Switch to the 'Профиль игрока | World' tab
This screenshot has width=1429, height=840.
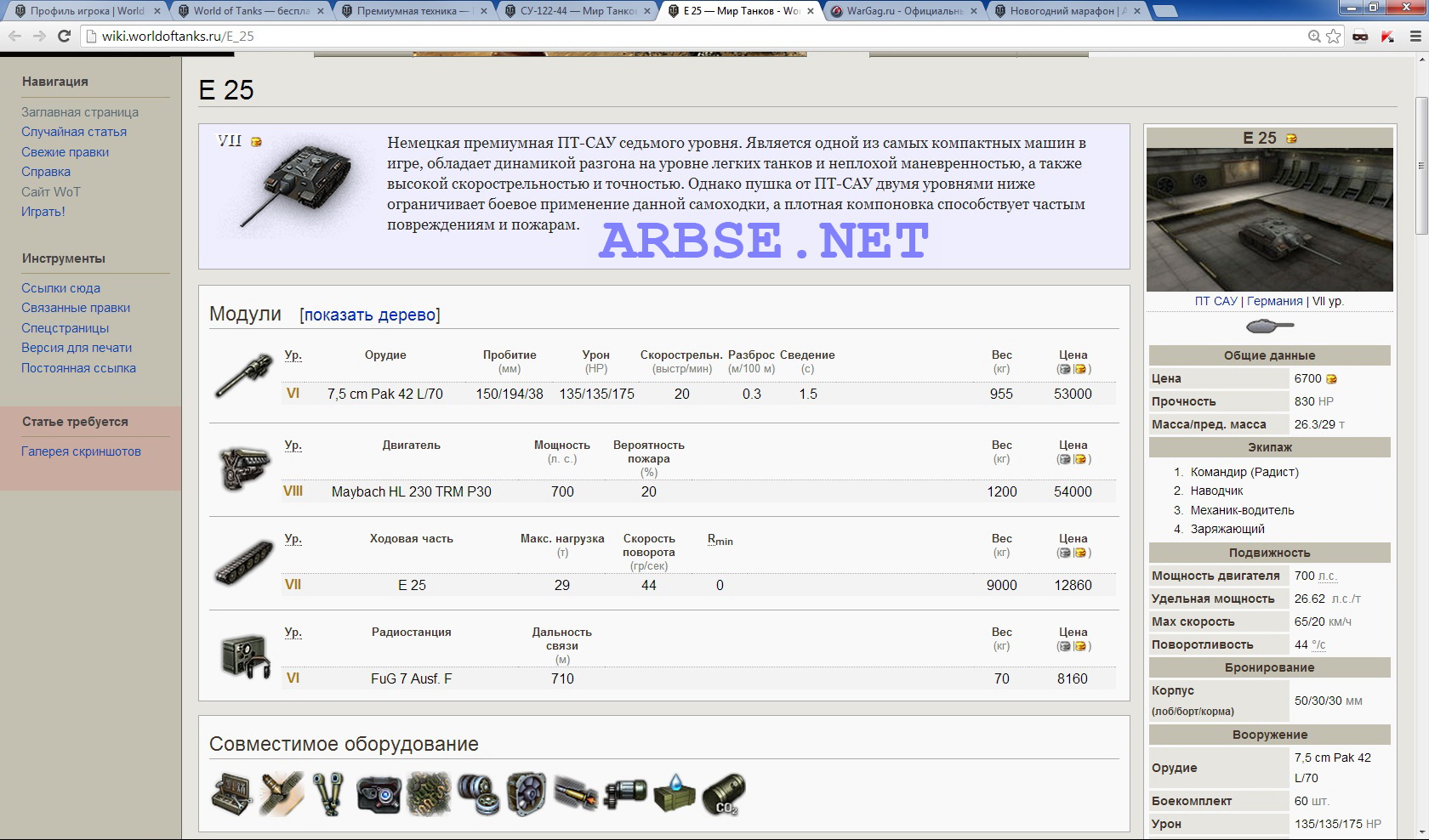click(88, 11)
